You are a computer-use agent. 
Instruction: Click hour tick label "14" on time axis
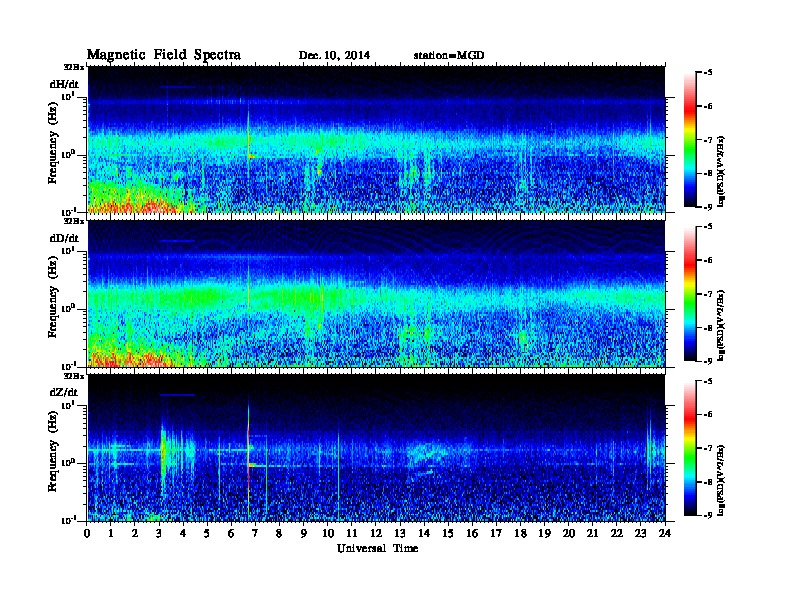[424, 534]
